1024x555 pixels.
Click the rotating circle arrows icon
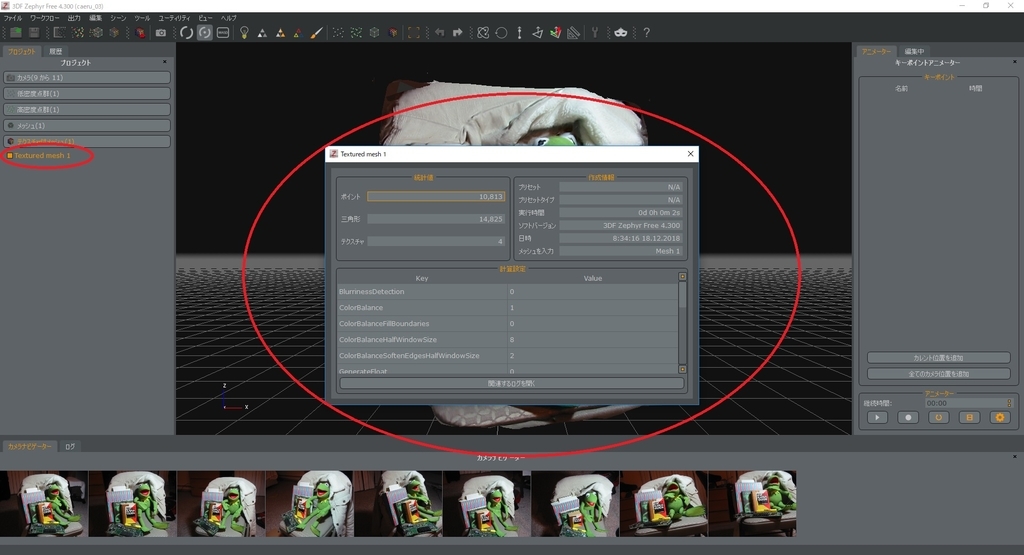(501, 33)
